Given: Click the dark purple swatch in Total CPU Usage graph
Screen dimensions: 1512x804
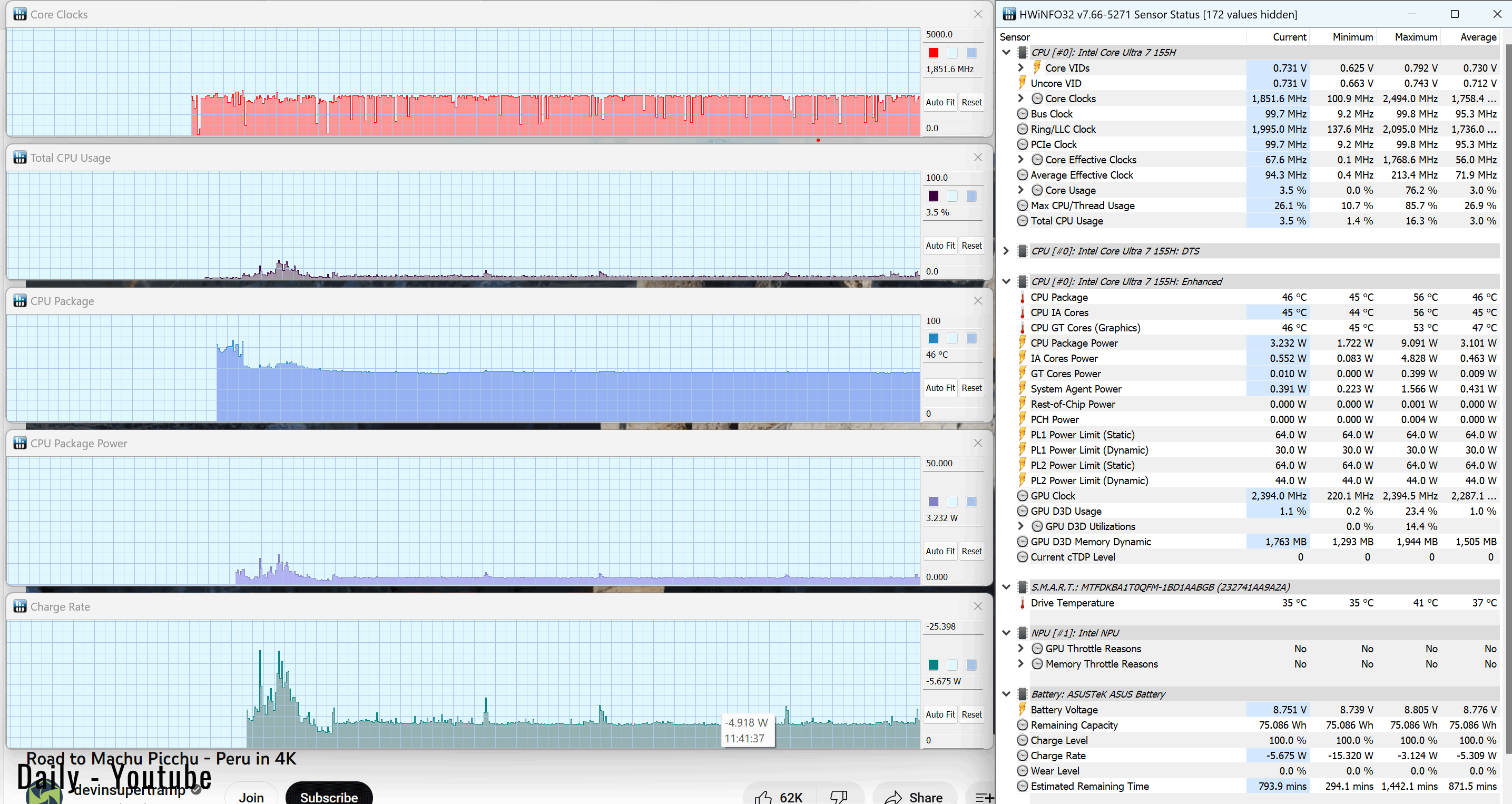Looking at the screenshot, I should pyautogui.click(x=932, y=196).
